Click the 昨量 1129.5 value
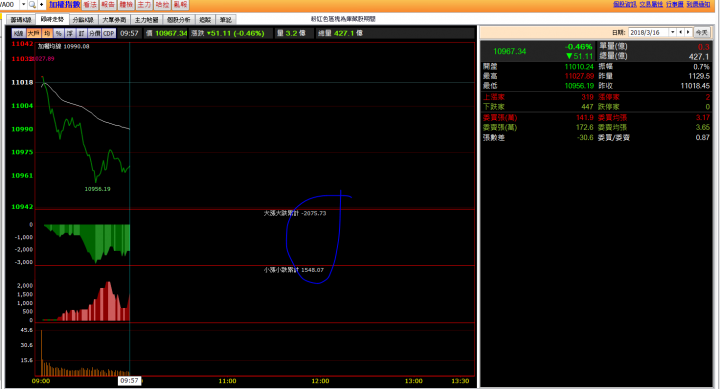Viewport: 720px width, 389px height. point(699,76)
